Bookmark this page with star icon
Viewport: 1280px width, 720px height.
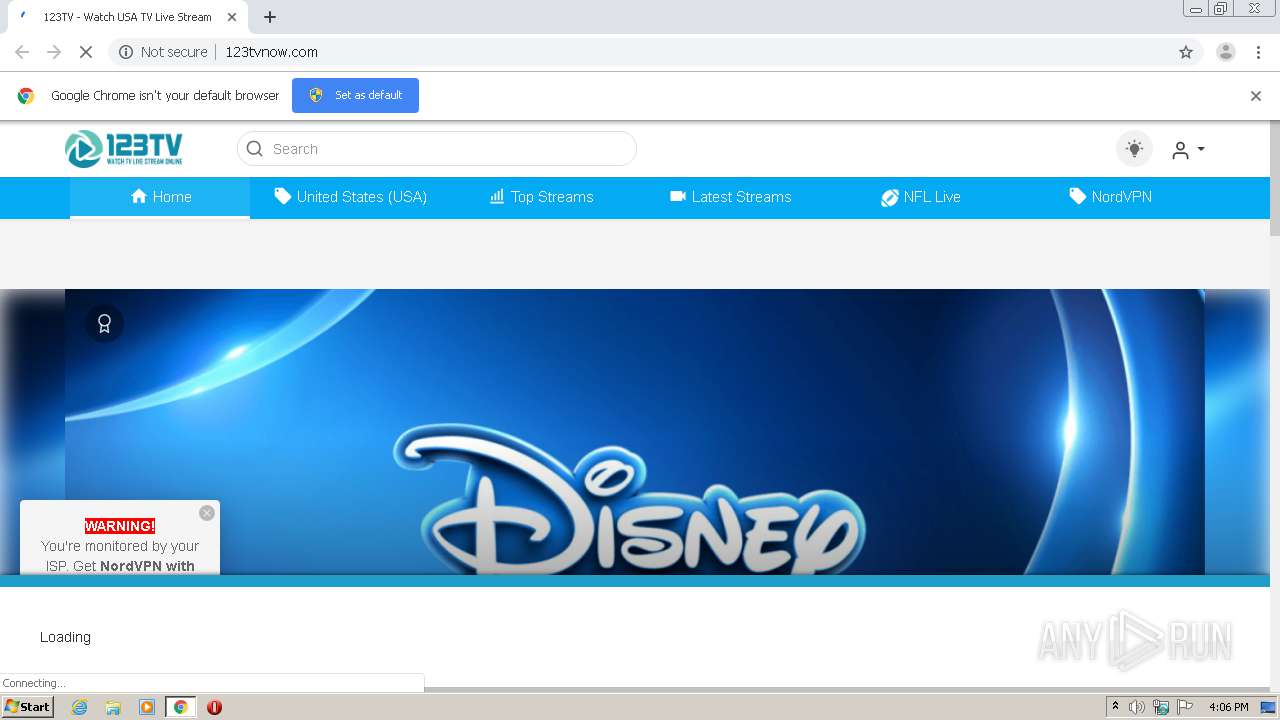1186,52
